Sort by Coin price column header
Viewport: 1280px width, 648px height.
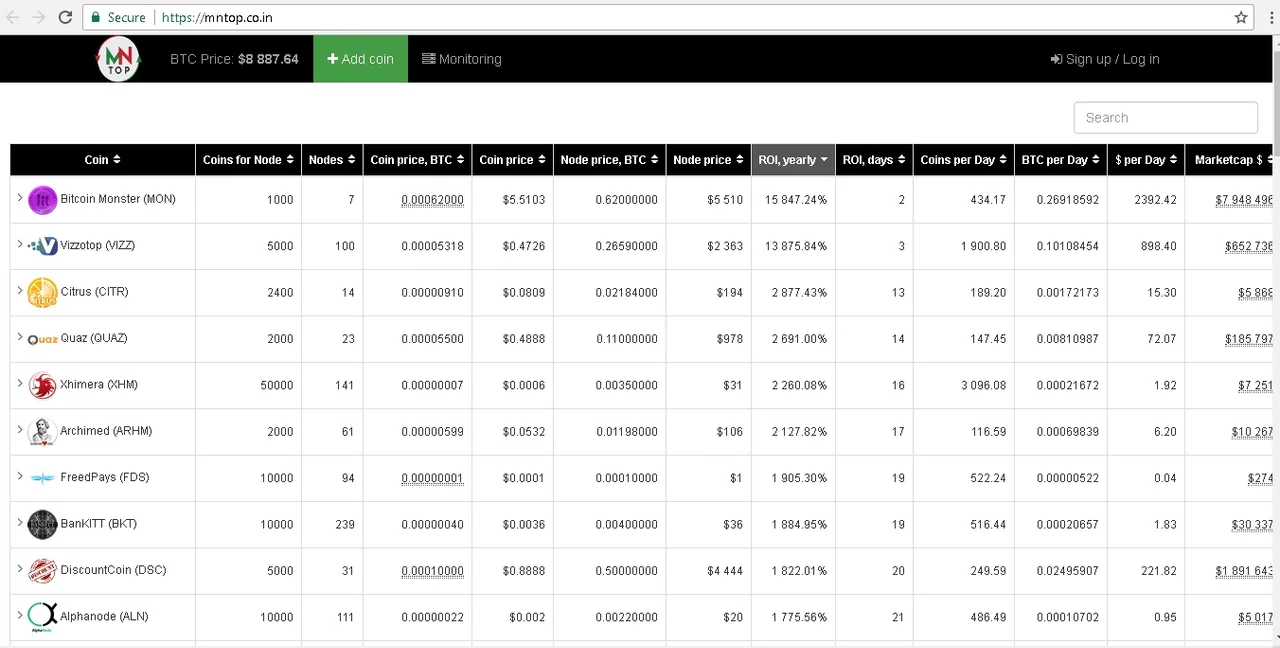(x=513, y=160)
